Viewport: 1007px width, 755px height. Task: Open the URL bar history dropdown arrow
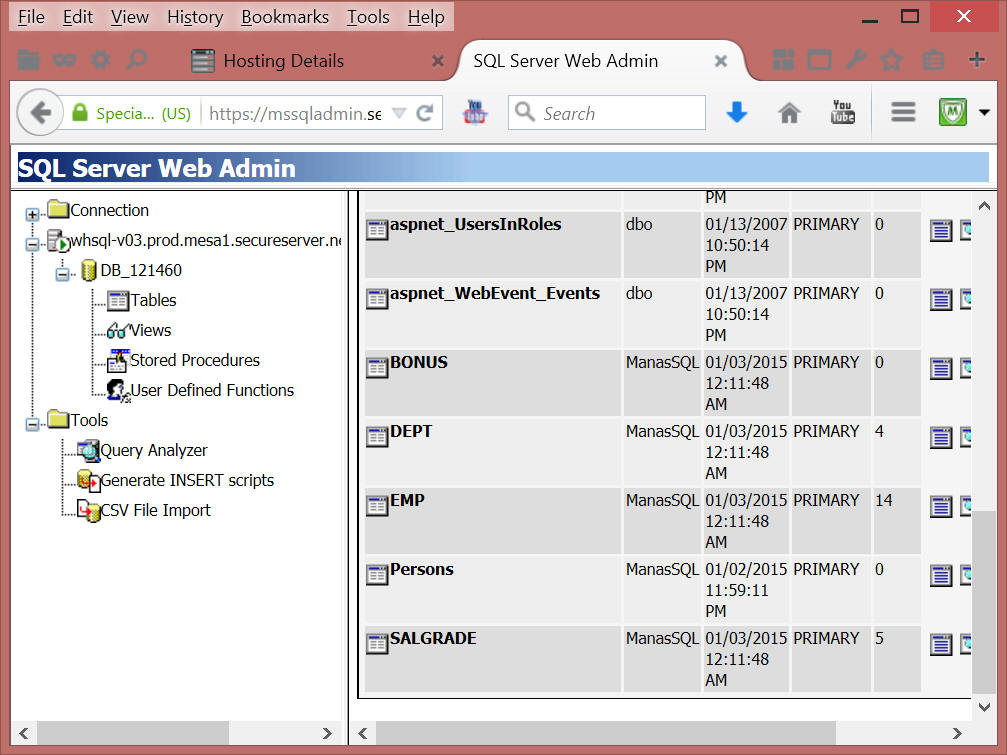pyautogui.click(x=399, y=114)
